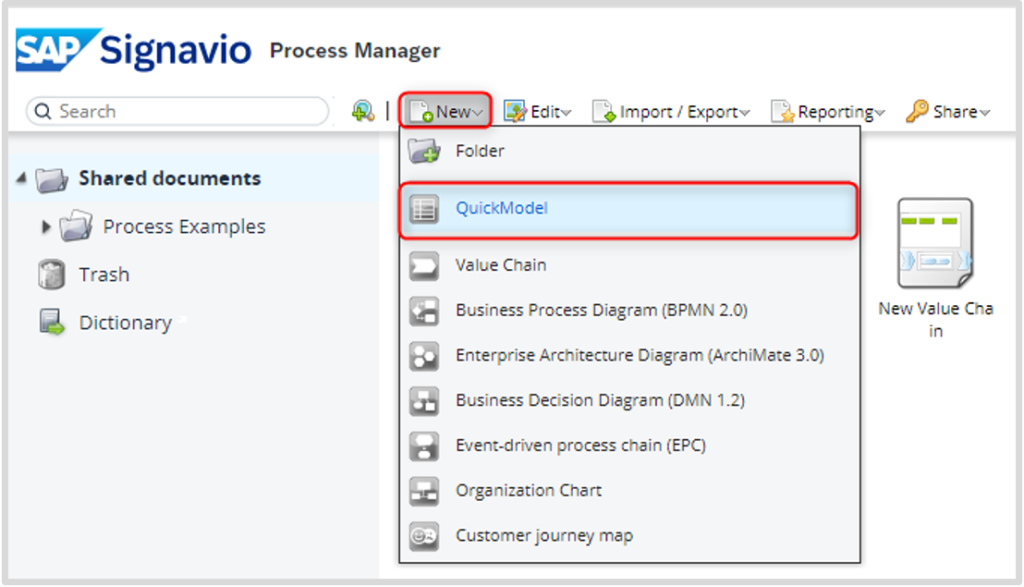Open the Reporting dropdown menu
Viewport: 1024px width, 587px height.
[x=827, y=112]
